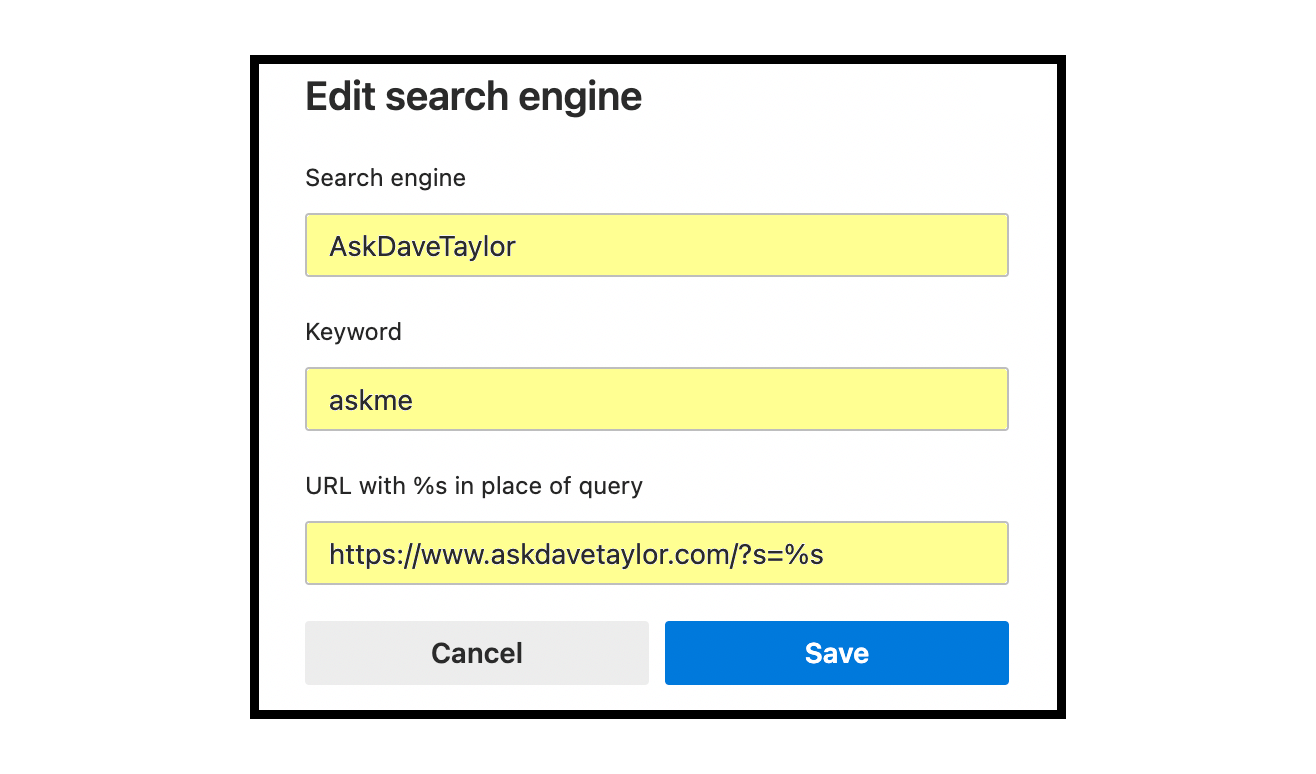Confirm changes with the Save button
Viewport: 1316px width, 774px height.
coord(836,653)
